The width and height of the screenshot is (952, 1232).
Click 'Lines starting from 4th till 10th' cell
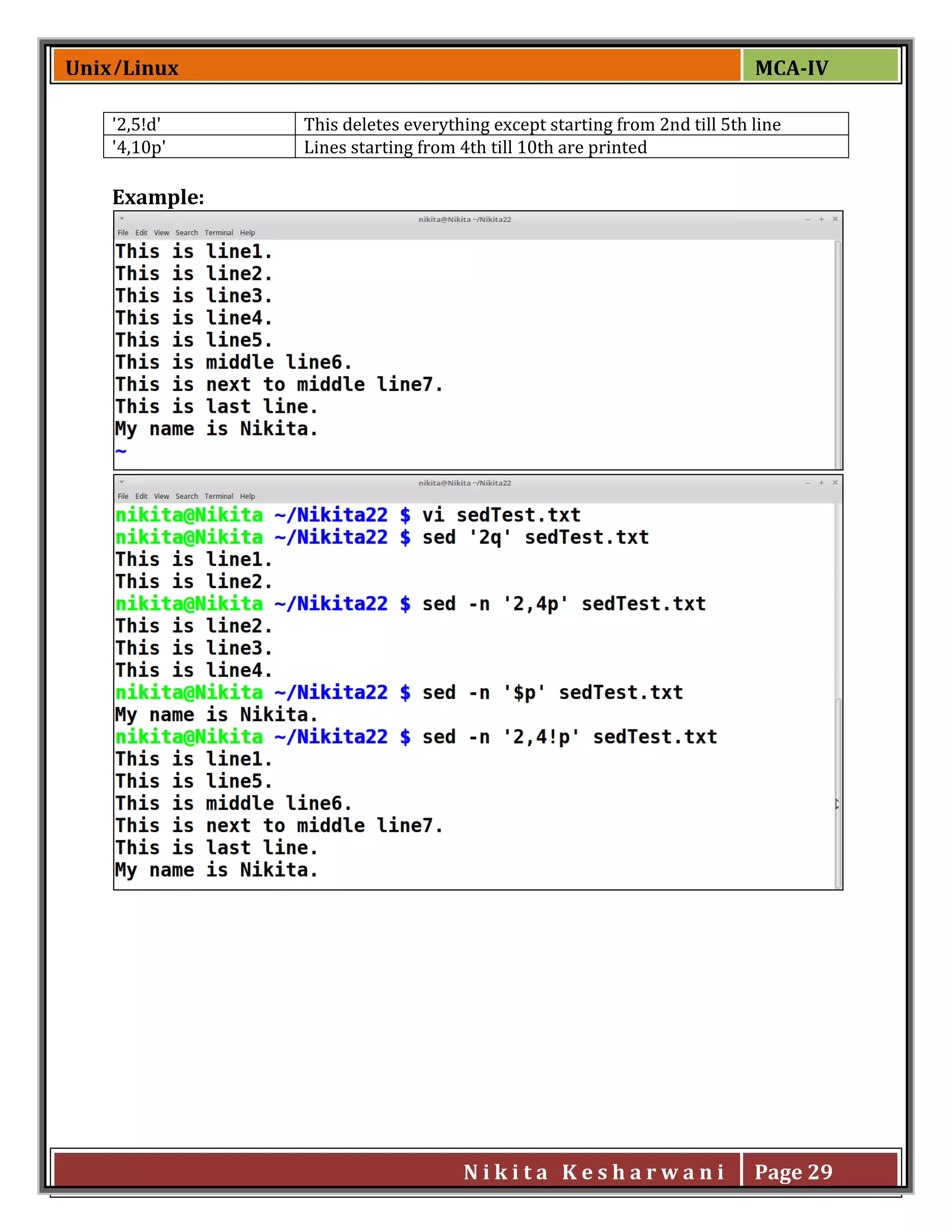pos(572,146)
